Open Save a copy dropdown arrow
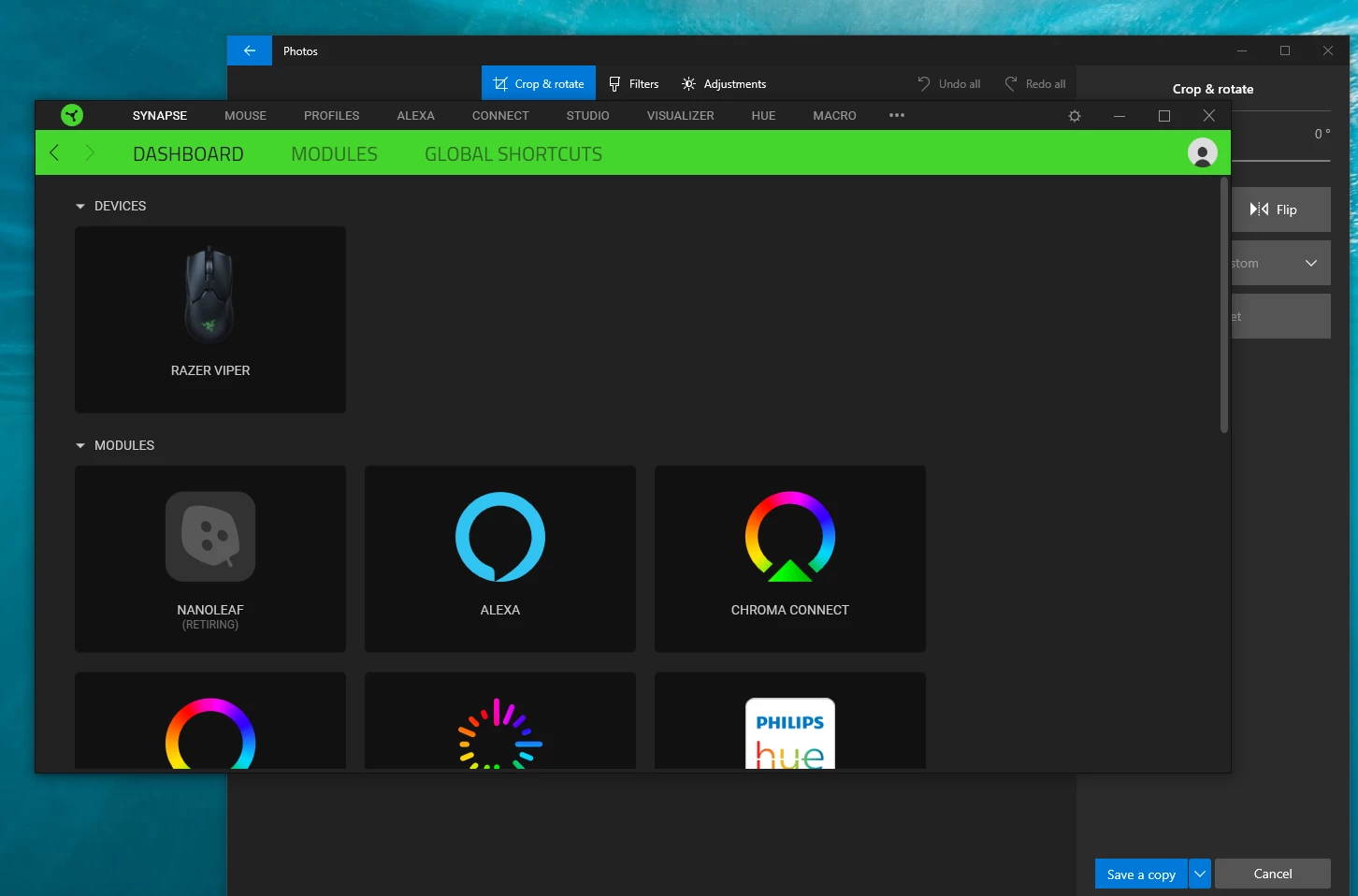Viewport: 1358px width, 896px height. 1200,874
